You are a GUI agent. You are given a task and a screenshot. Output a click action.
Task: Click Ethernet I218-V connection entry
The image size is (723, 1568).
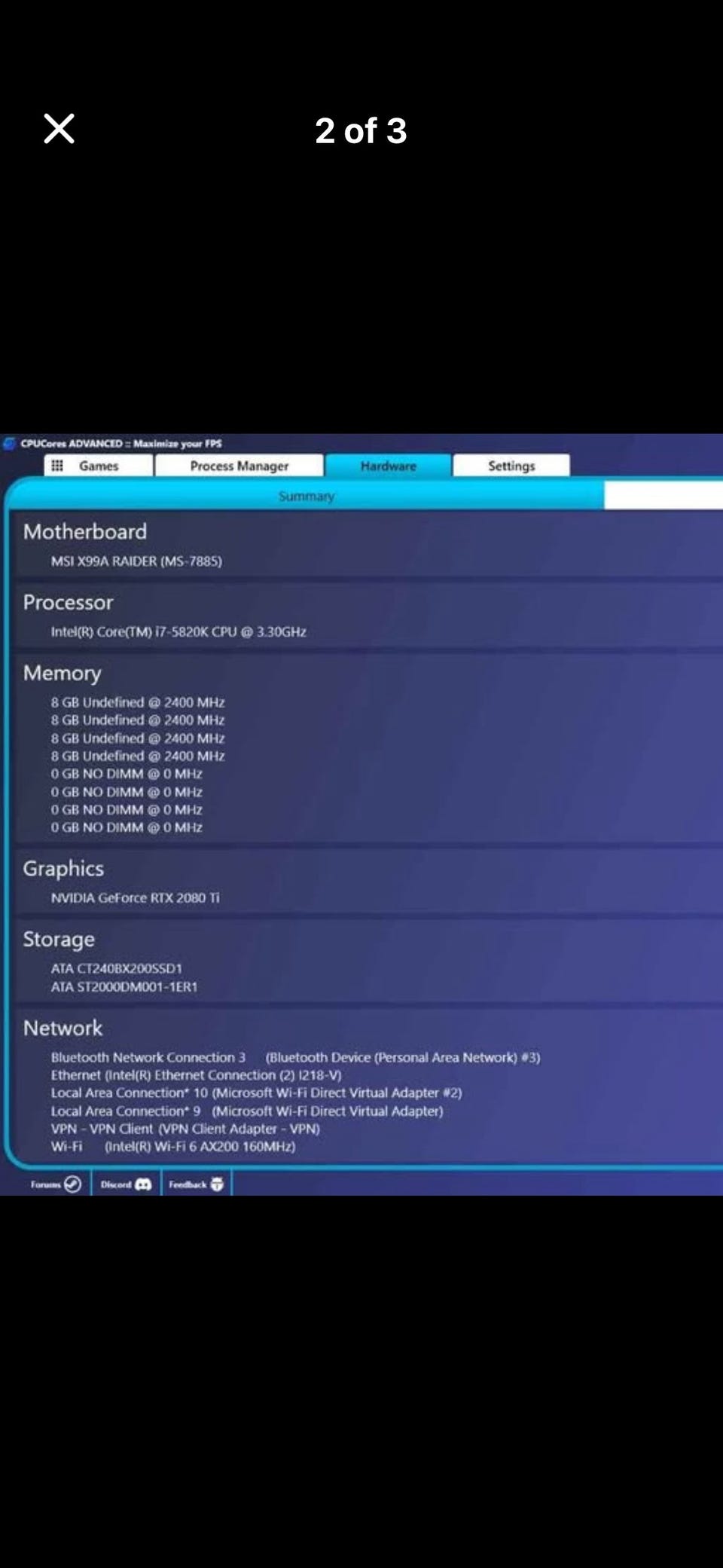pos(196,1075)
